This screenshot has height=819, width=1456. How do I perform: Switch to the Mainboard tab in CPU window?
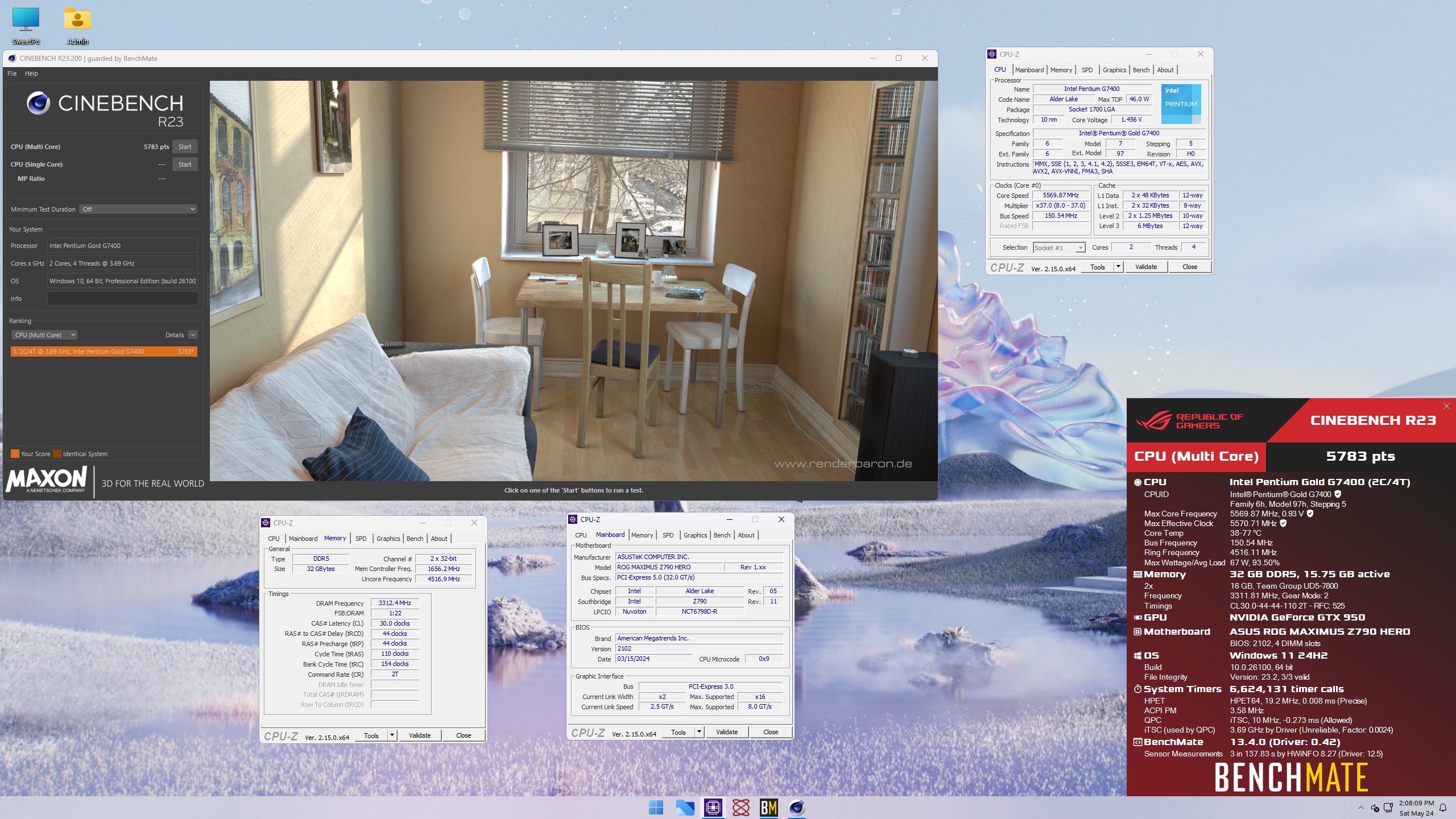click(1029, 70)
